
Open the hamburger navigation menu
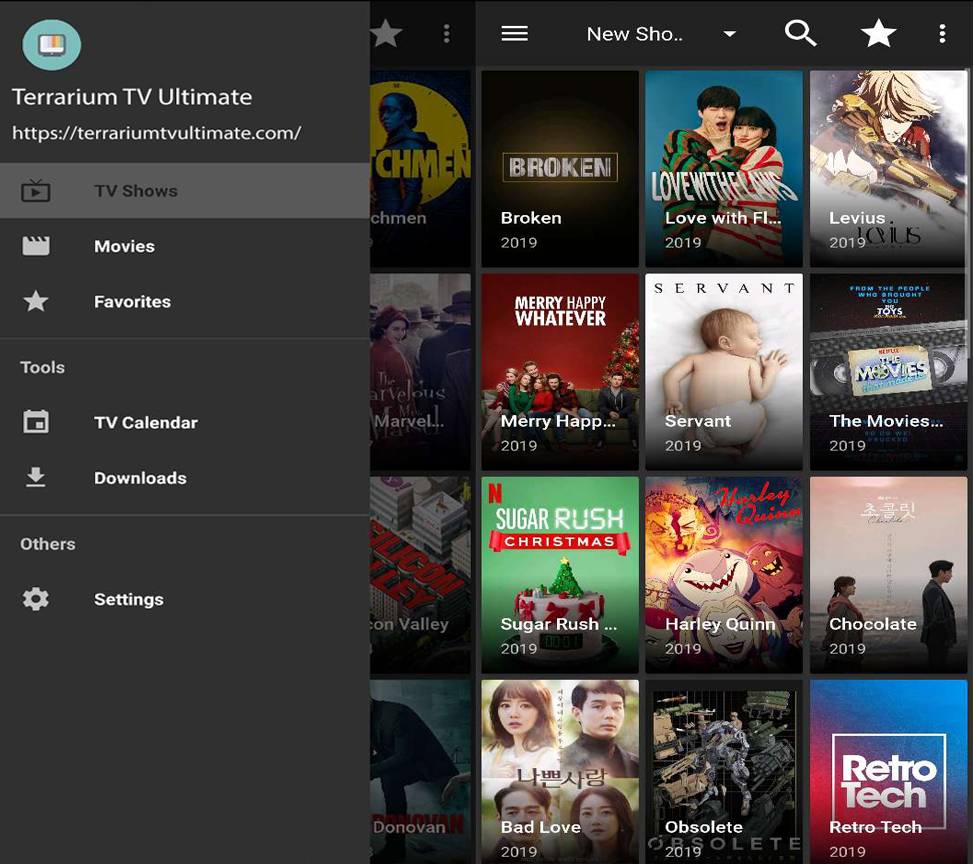514,34
